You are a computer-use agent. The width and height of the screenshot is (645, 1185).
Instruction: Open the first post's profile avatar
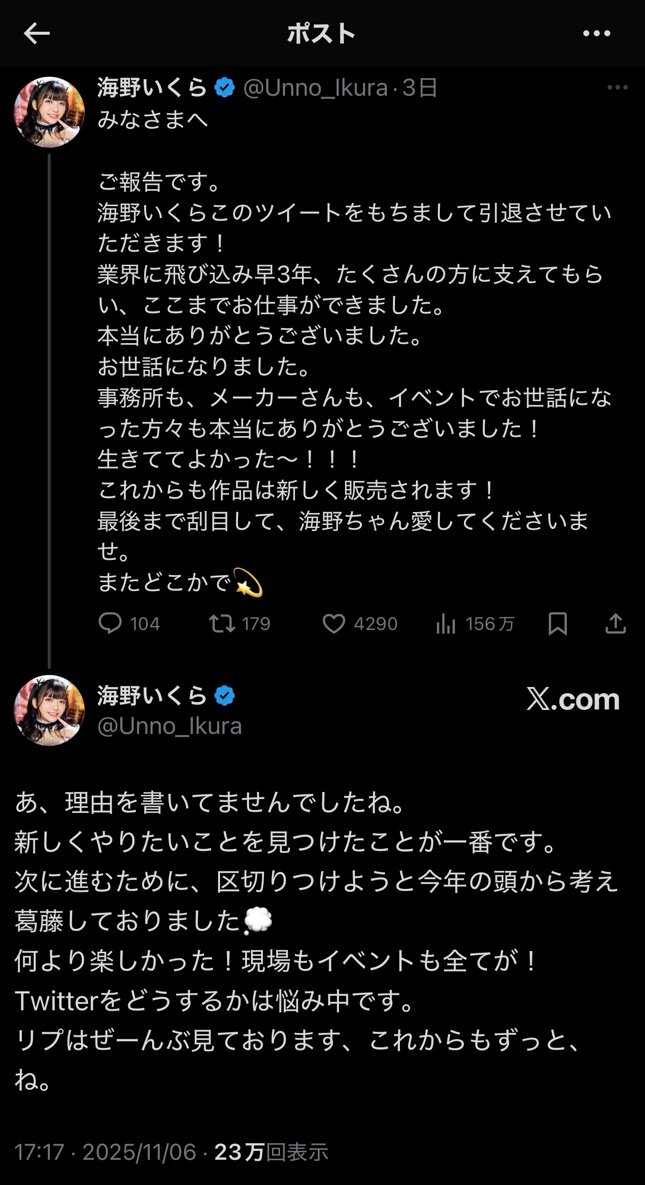tap(49, 112)
